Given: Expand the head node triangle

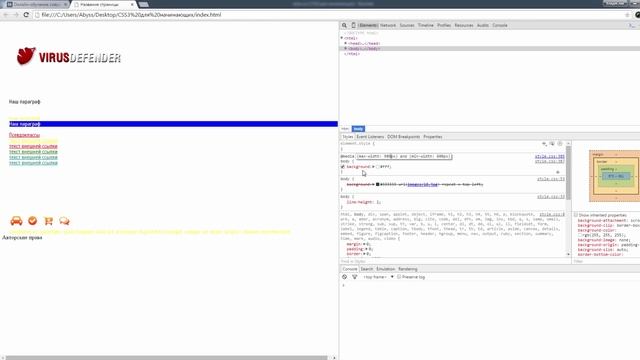Looking at the screenshot, I should (346, 43).
